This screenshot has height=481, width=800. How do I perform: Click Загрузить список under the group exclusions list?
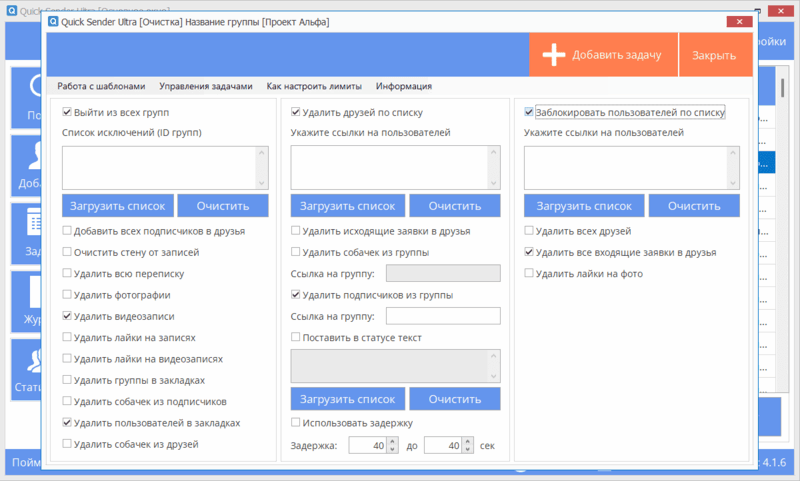click(x=117, y=206)
